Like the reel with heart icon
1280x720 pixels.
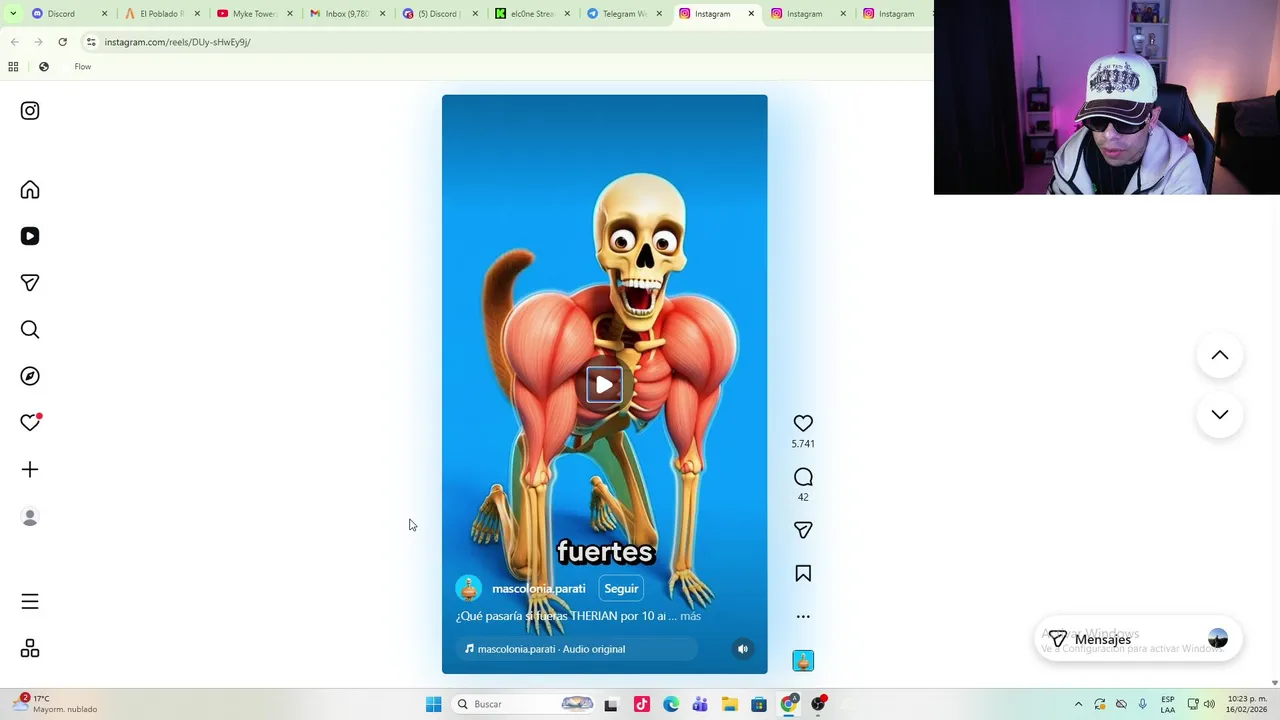(x=803, y=424)
